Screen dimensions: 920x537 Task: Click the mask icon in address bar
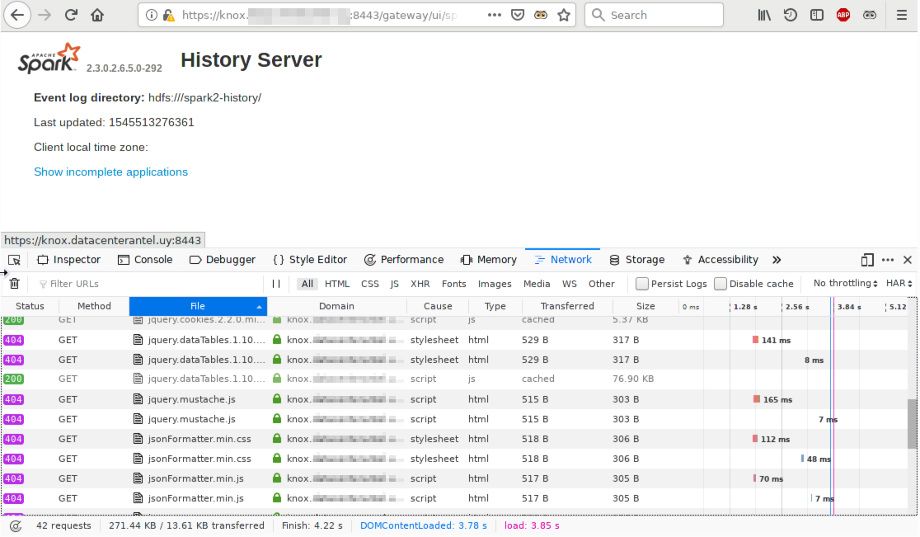coord(540,15)
